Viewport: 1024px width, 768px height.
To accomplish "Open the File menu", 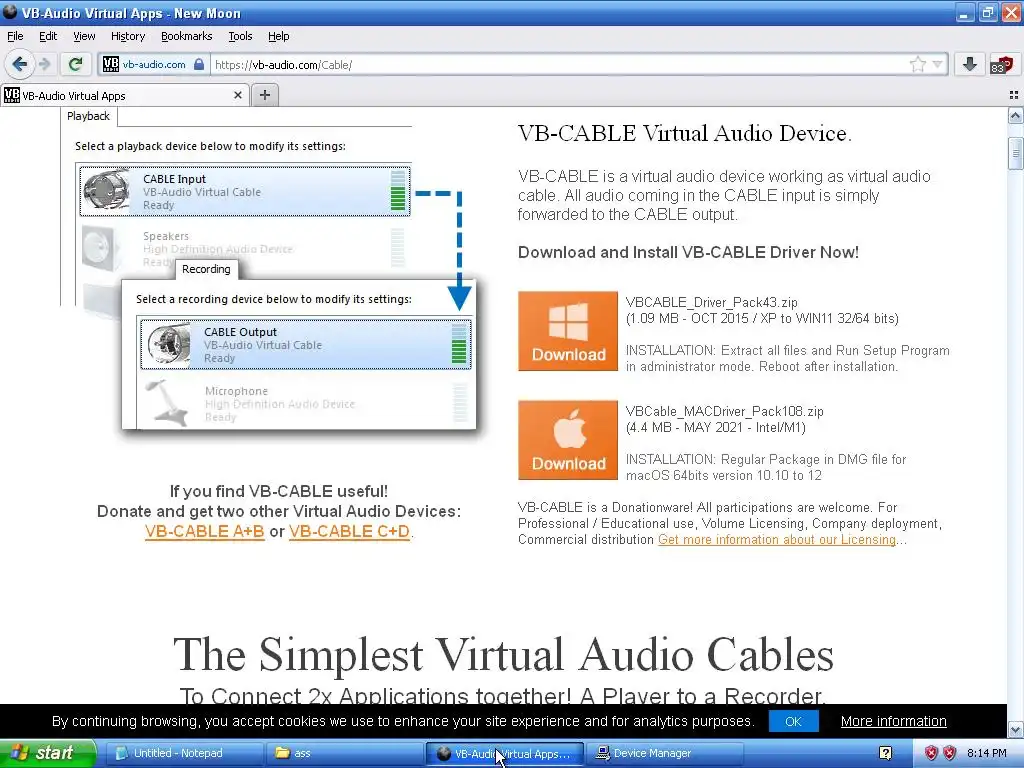I will coord(15,36).
